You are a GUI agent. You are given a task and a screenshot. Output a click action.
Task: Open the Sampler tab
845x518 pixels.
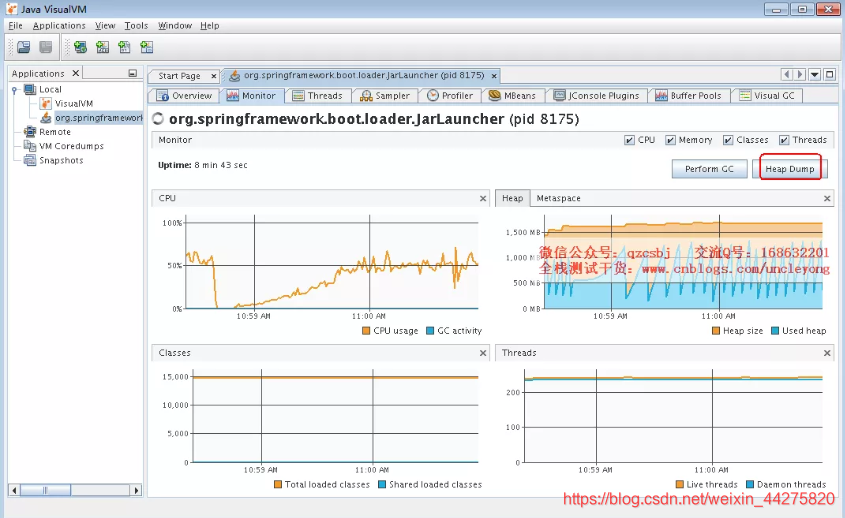[385, 96]
